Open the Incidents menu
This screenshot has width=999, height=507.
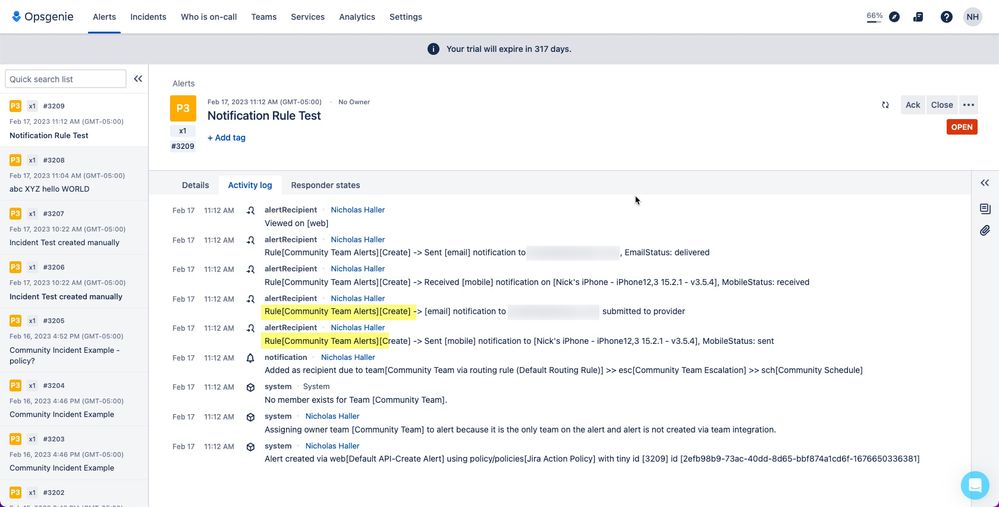click(148, 17)
